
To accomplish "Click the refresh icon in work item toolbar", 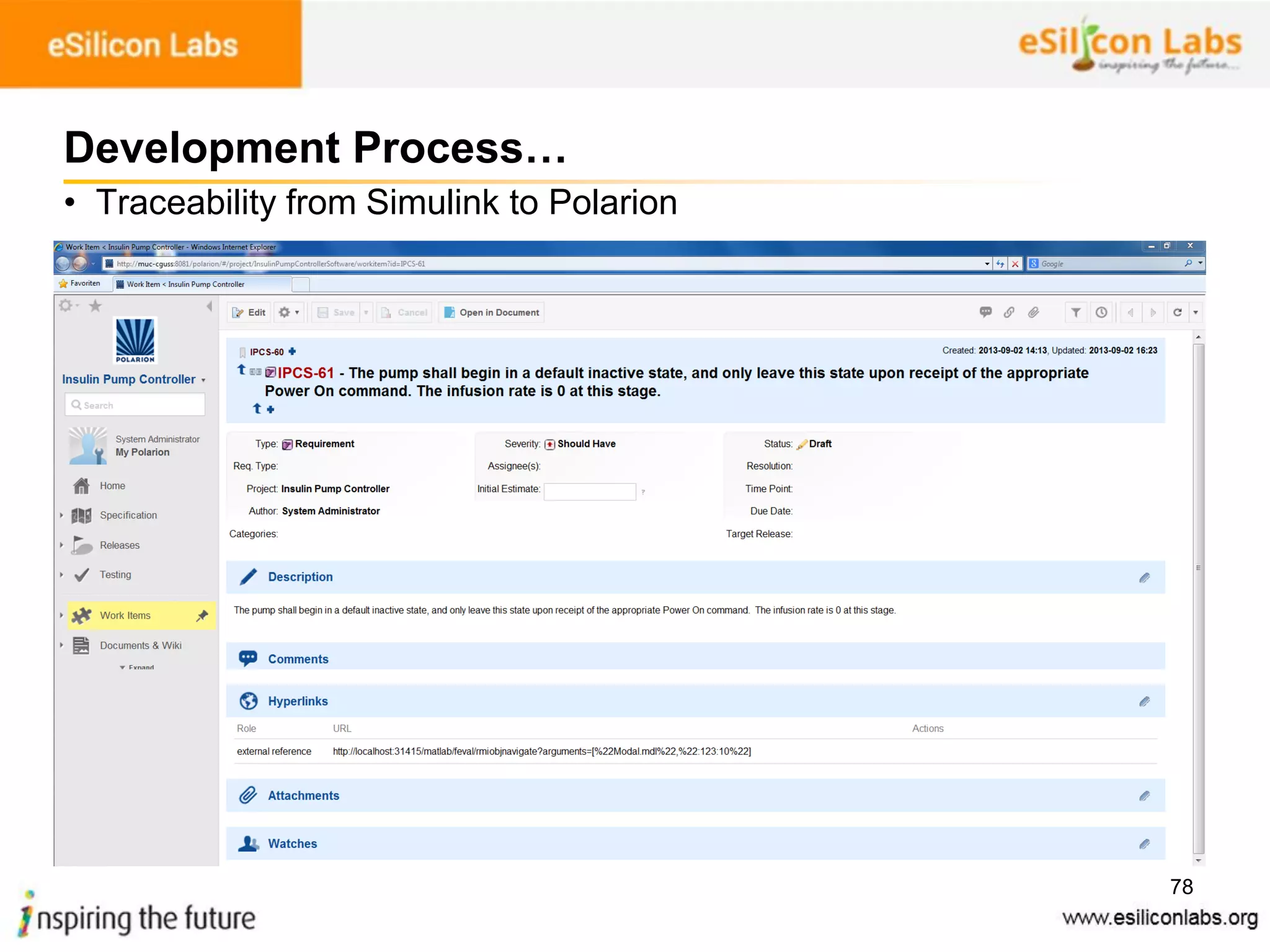I will (1178, 312).
